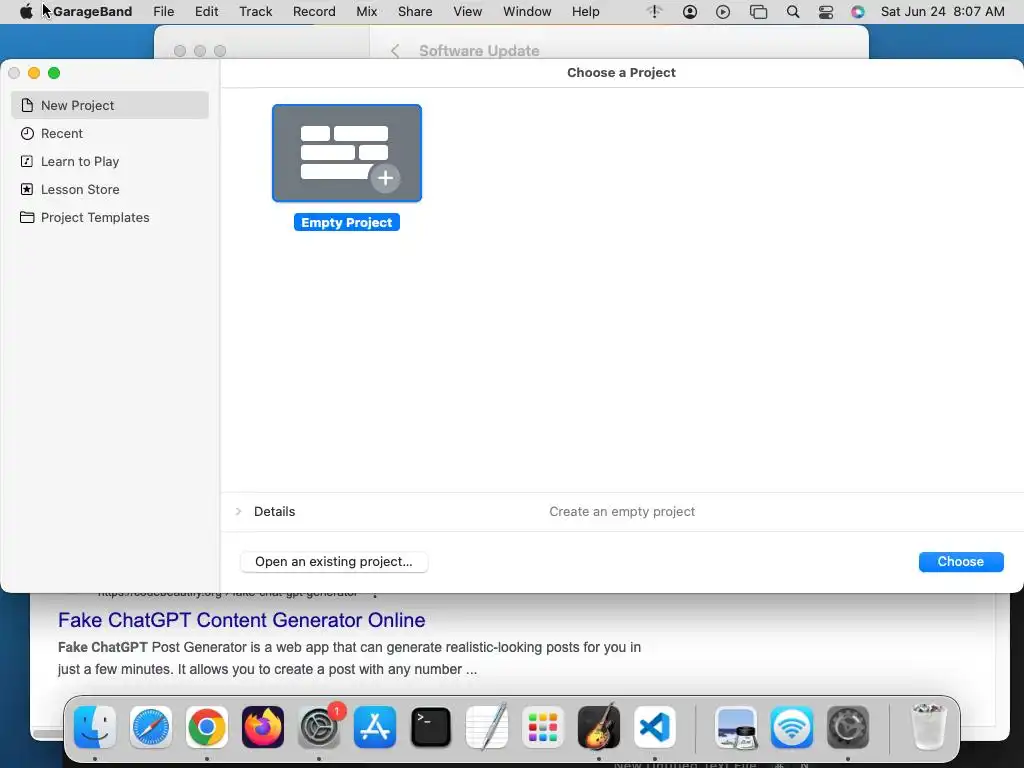
Task: Open the Mix menu
Action: click(366, 12)
